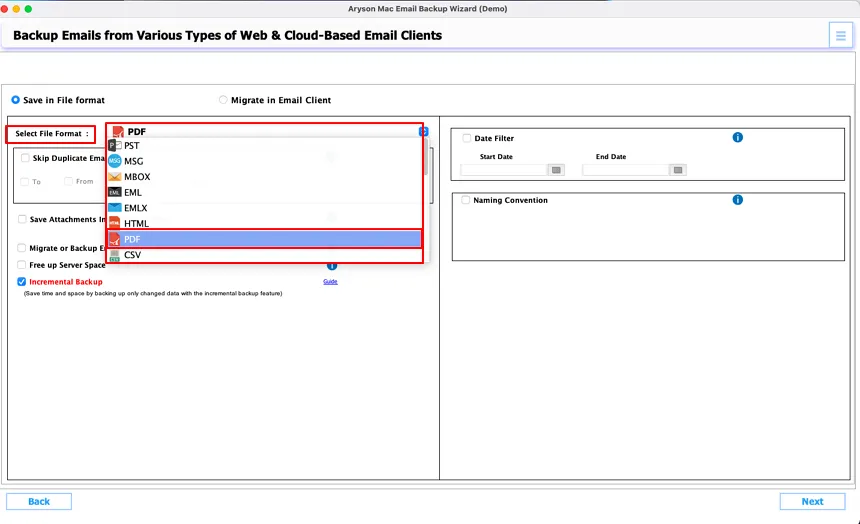Image resolution: width=860 pixels, height=524 pixels.
Task: Open the End Date calendar picker
Action: [x=678, y=170]
